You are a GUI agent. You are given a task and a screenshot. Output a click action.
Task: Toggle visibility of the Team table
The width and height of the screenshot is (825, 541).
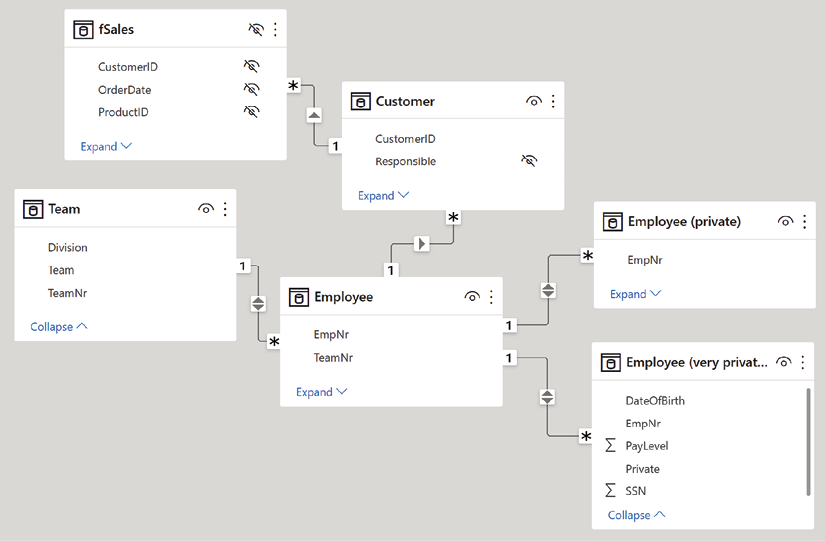206,209
